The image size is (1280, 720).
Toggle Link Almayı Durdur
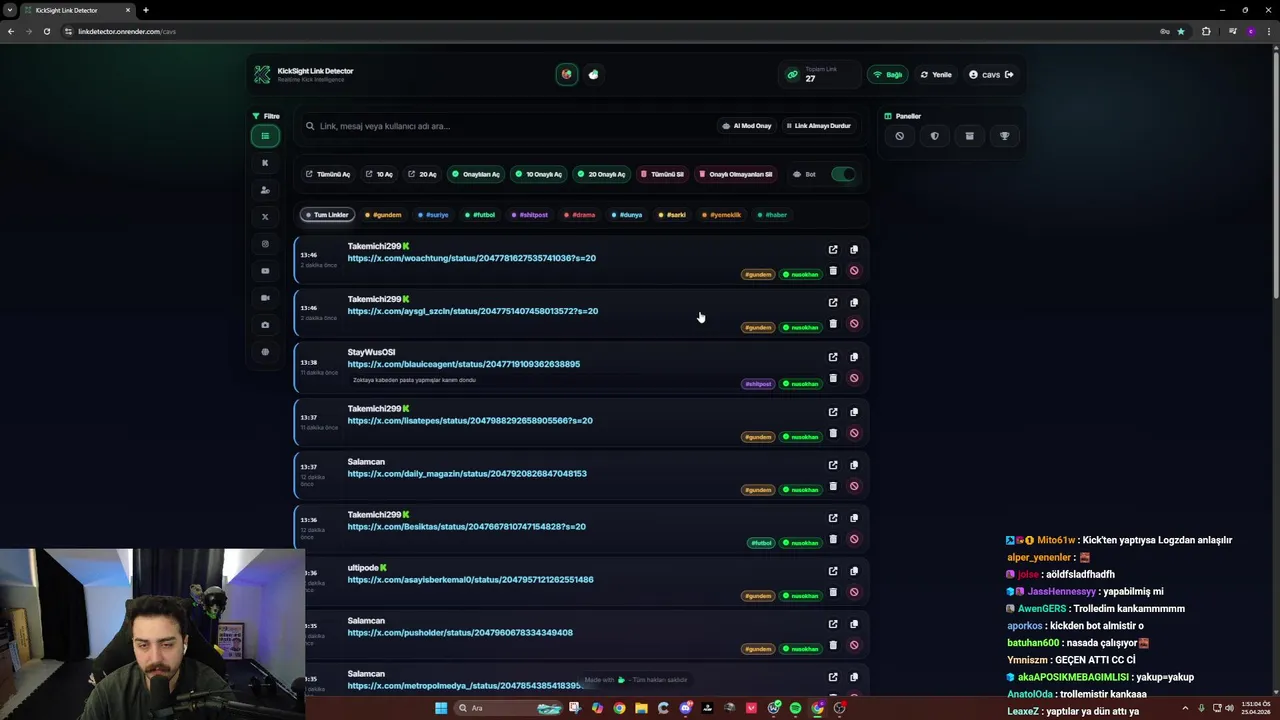[818, 126]
